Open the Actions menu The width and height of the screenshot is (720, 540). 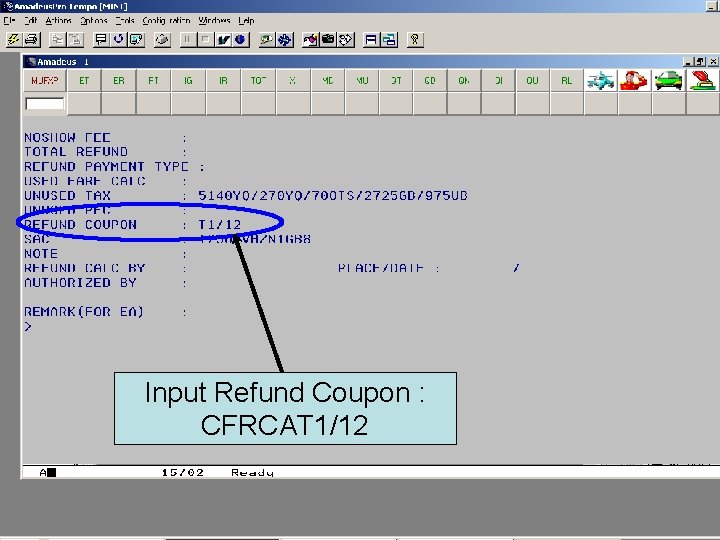[x=58, y=21]
